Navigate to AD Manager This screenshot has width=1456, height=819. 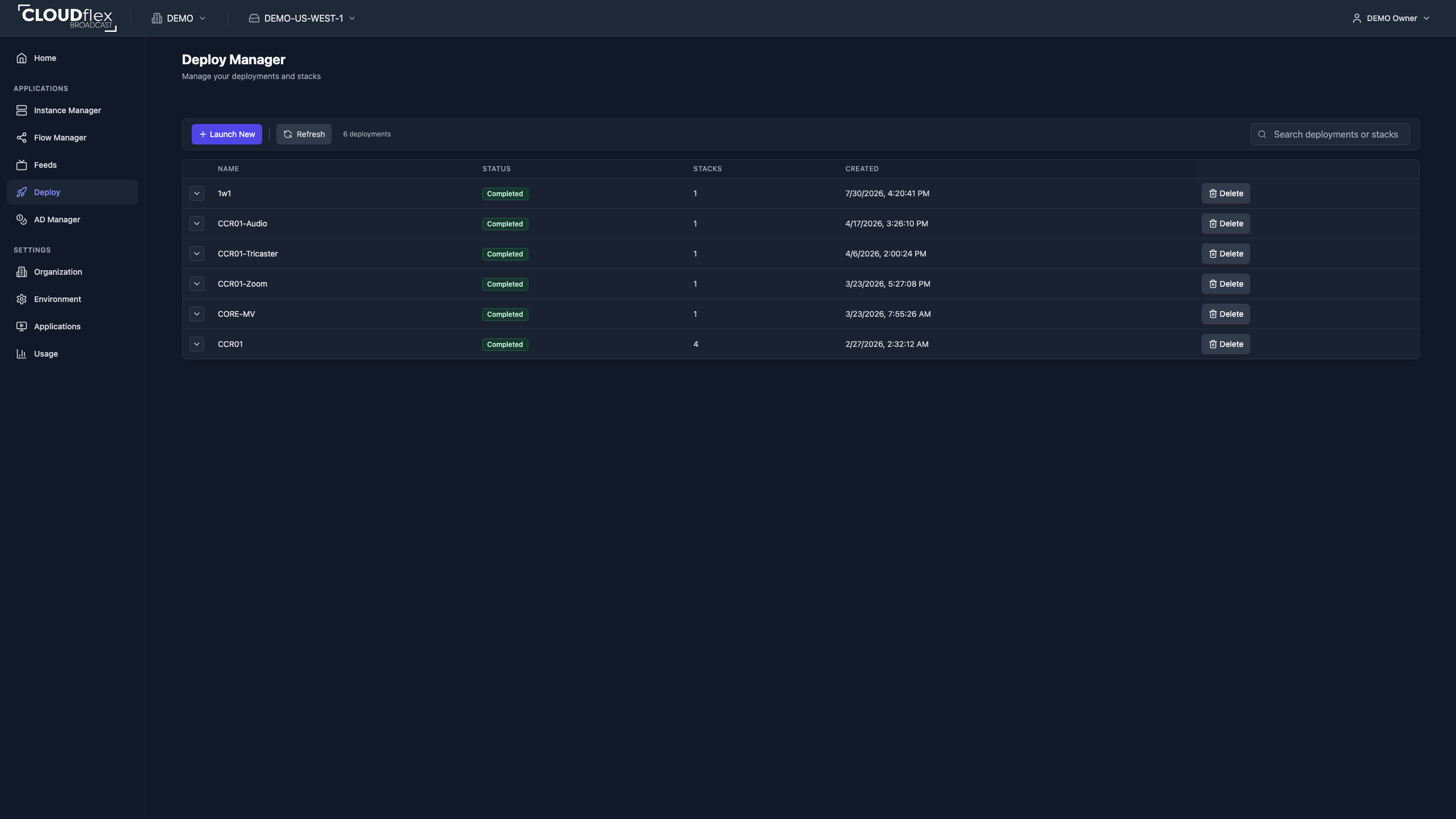pos(72,220)
